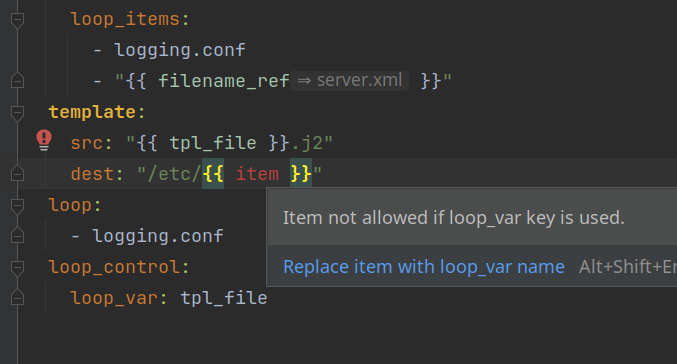Click the red error lightbulb icon

click(44, 140)
